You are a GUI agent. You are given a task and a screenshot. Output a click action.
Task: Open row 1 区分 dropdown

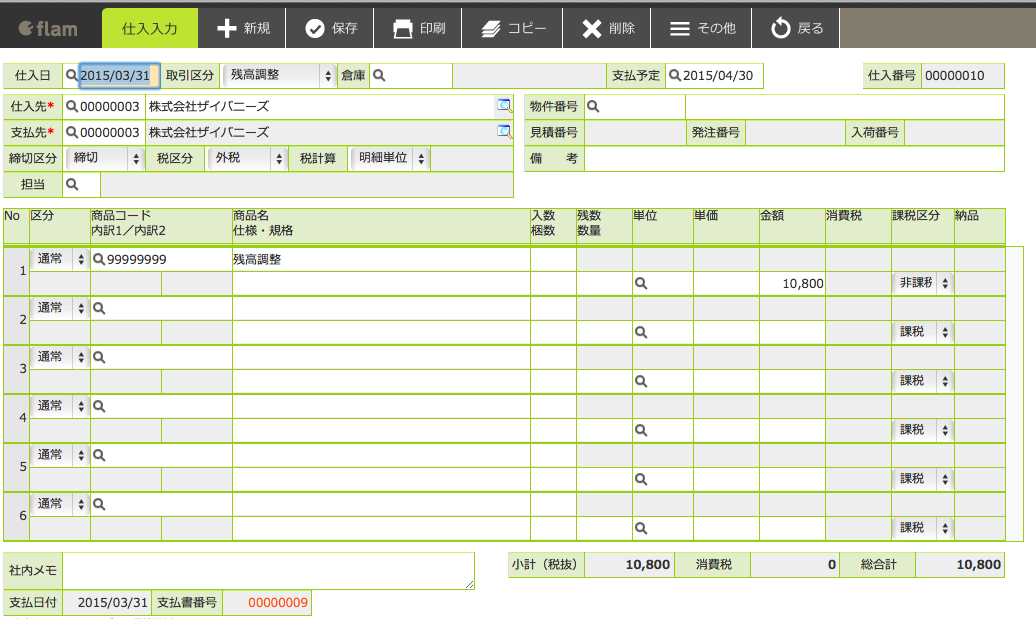(60, 259)
